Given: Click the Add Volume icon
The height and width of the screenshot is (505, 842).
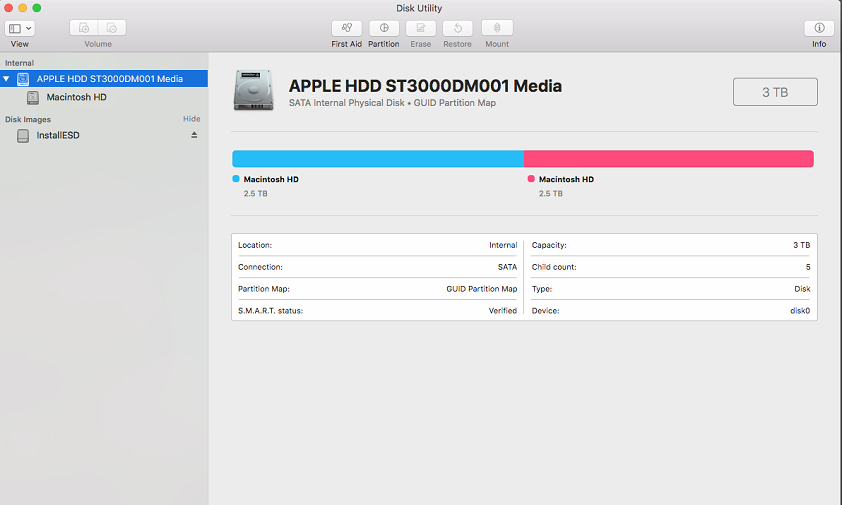Looking at the screenshot, I should click(x=84, y=28).
